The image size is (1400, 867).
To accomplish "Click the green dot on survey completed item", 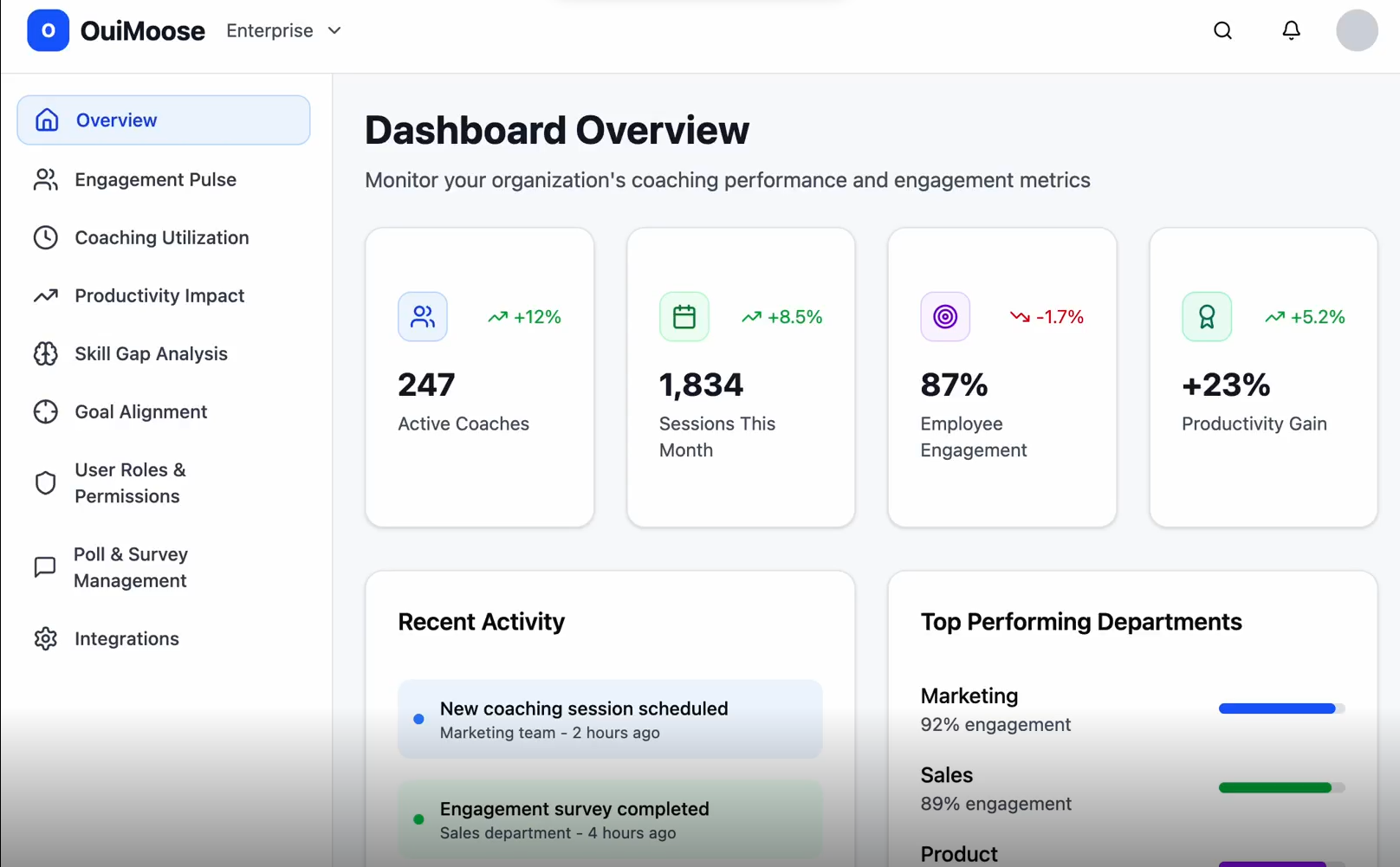I will coord(419,819).
